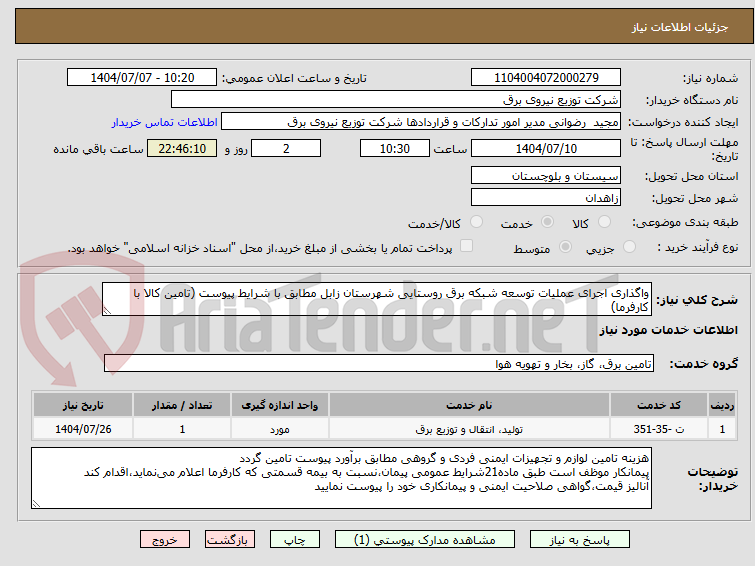Select the کالا radio button
The image size is (755, 566).
point(604,222)
